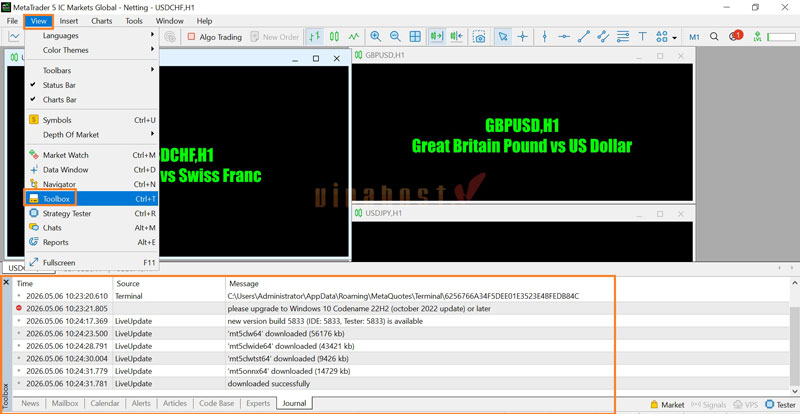Image resolution: width=800 pixels, height=414 pixels.
Task: Open the Tools menu
Action: [134, 21]
